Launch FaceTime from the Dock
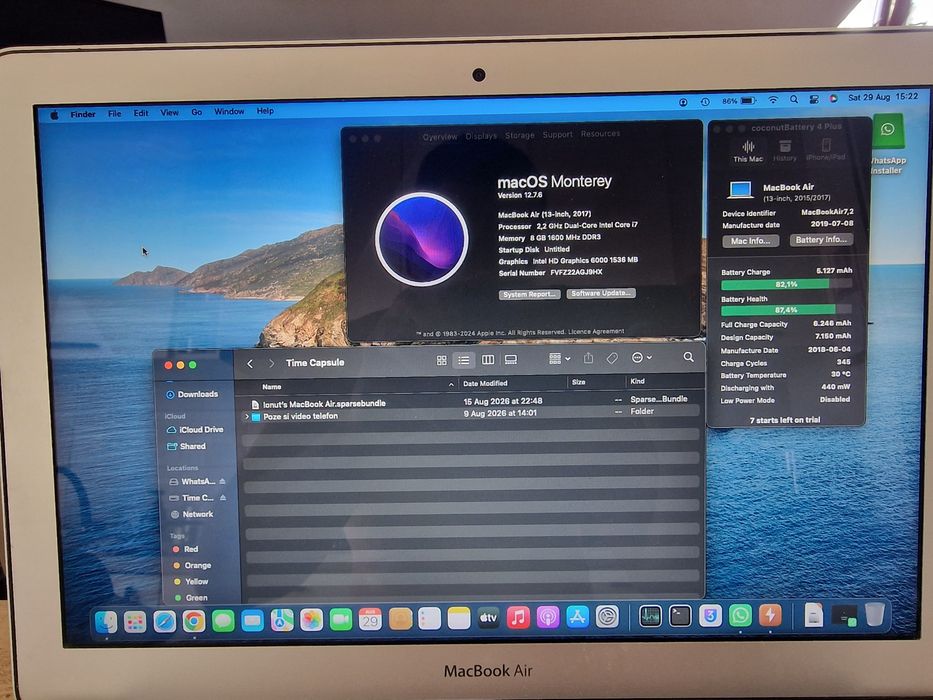Screen dimensions: 933x700 (x=341, y=620)
